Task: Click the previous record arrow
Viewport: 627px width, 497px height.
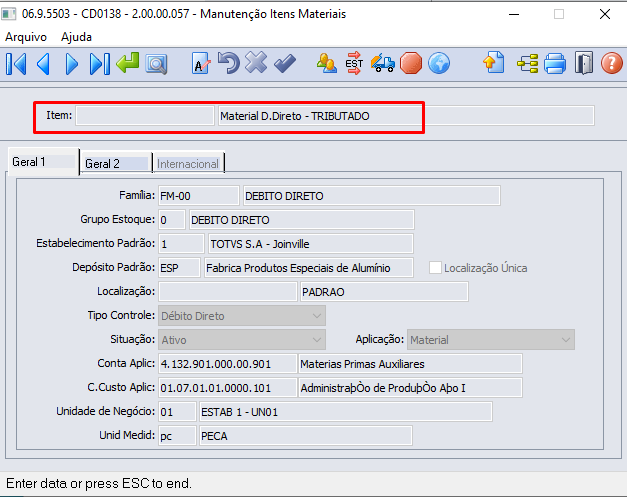Action: point(43,64)
